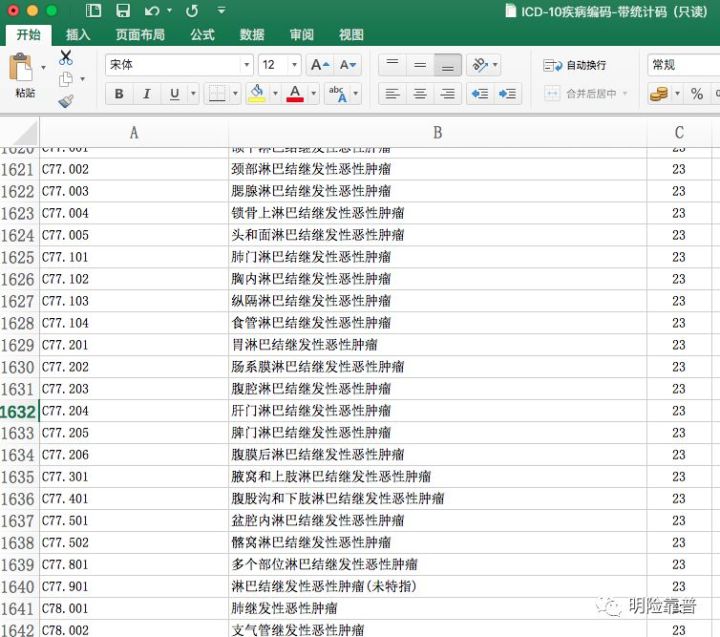720x637 pixels.
Task: Click the red font color bar
Action: pos(295,100)
